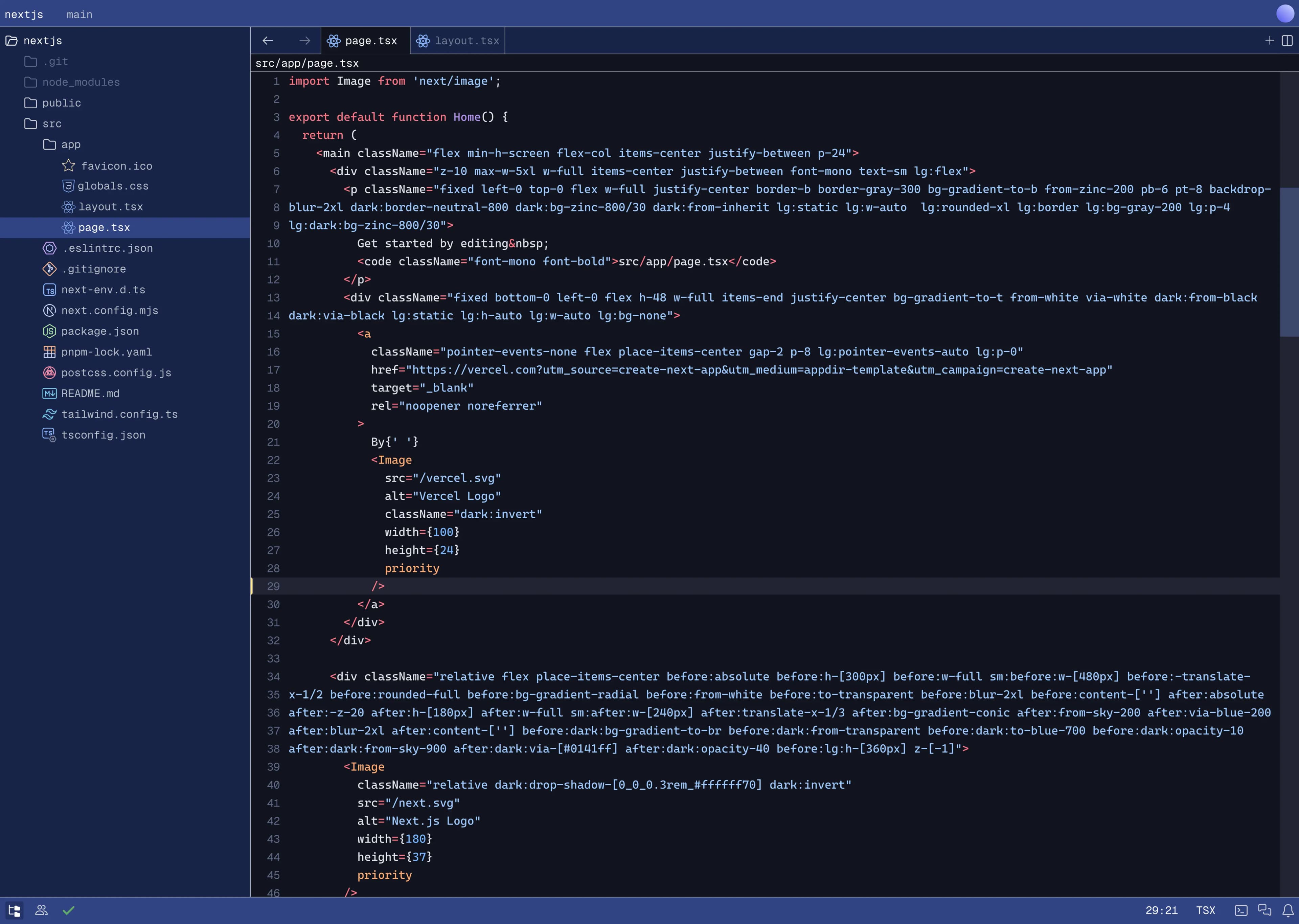Click the ESLint icon beside .eslintrc.json
Image resolution: width=1299 pixels, height=924 pixels.
[x=49, y=248]
